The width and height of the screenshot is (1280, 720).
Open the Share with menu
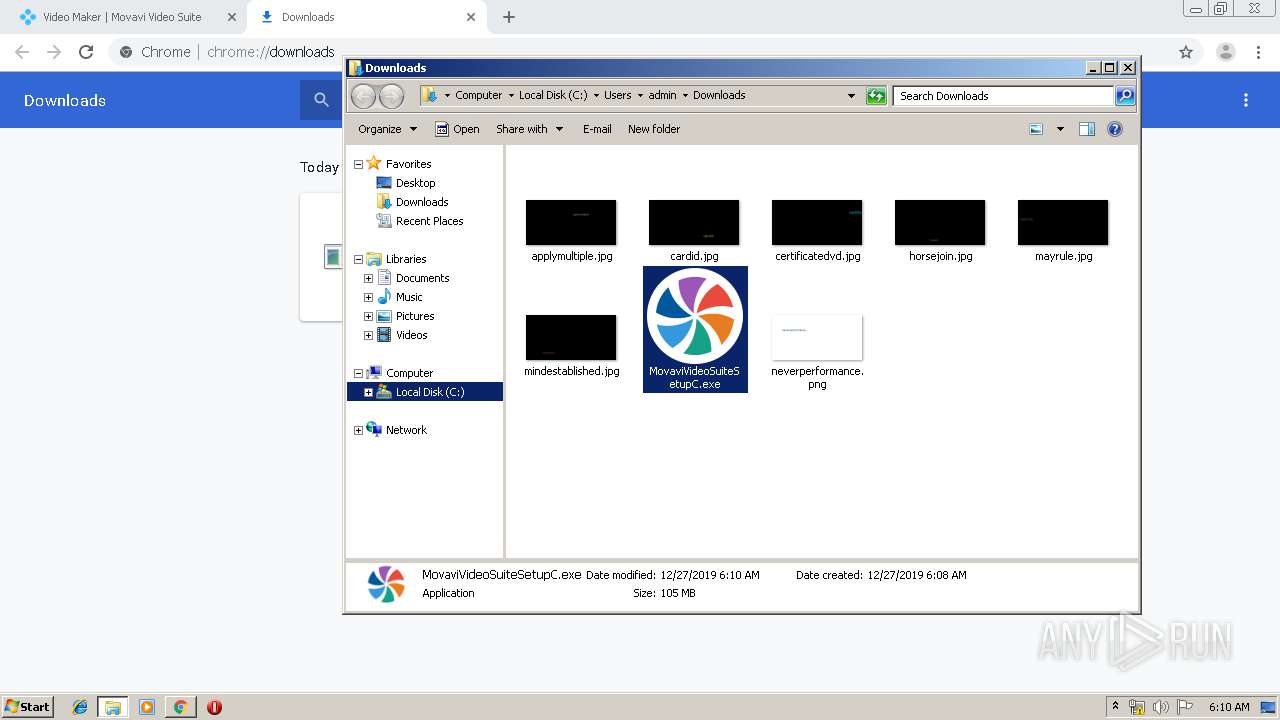[x=530, y=129]
